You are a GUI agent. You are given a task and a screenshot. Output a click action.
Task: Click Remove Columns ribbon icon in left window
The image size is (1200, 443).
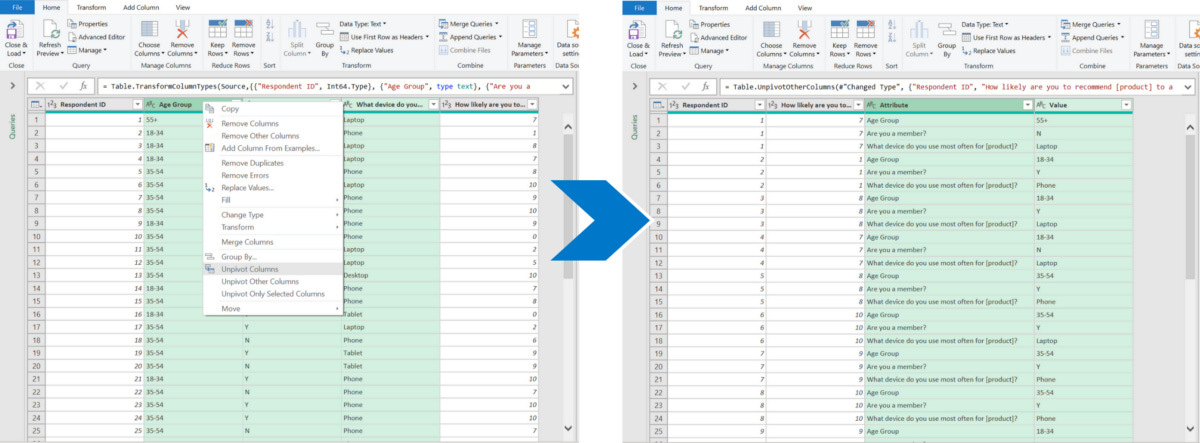(182, 29)
